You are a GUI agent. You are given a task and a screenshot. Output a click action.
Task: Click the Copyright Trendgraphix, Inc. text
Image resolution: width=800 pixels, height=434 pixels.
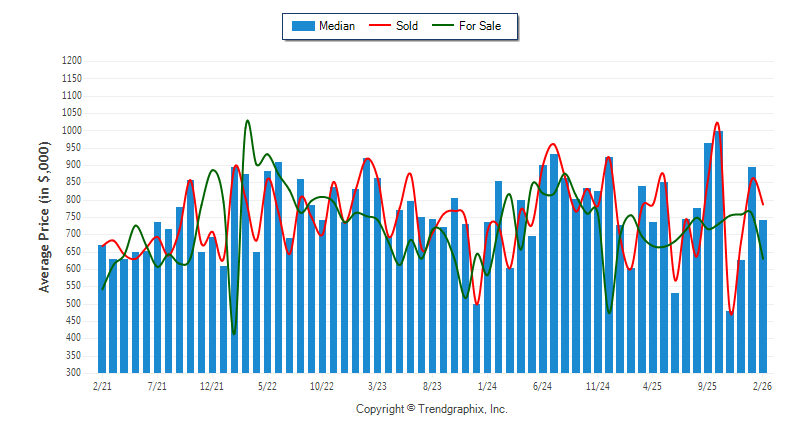point(432,410)
